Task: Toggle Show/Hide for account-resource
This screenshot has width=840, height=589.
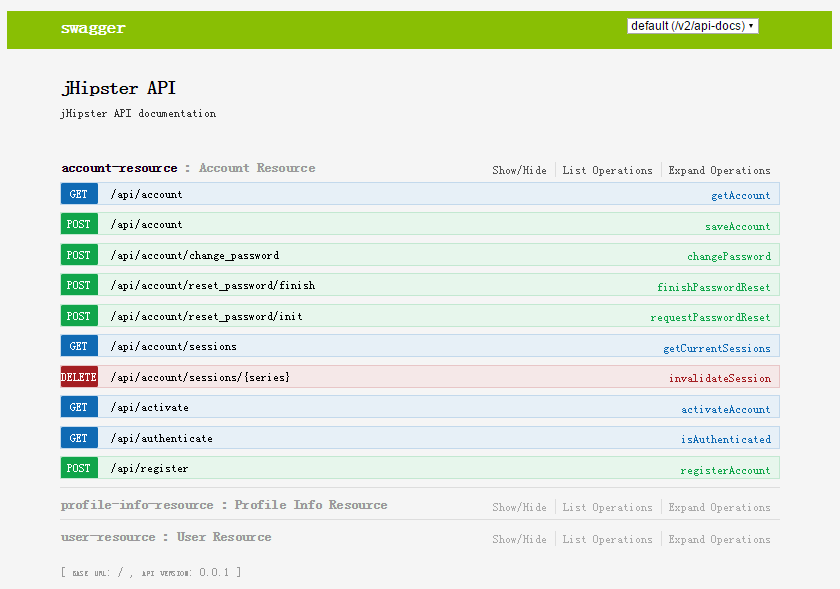Action: coord(519,170)
